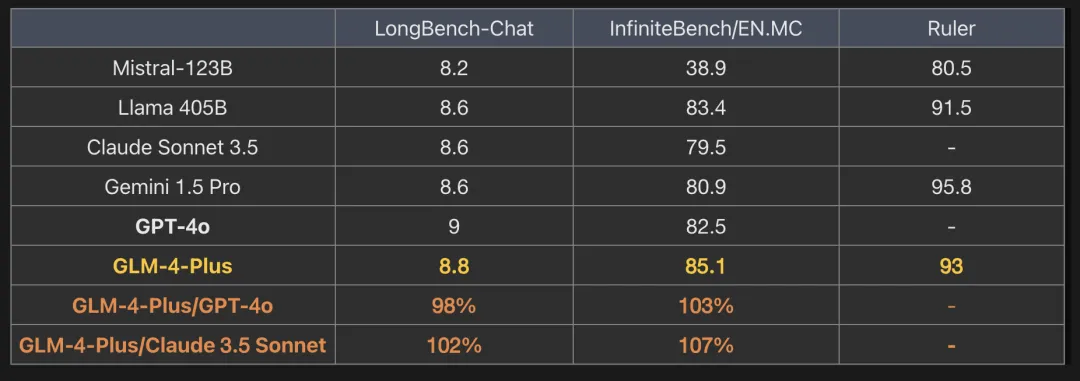The image size is (1080, 381).
Task: Select the GLM-4-Plus/GPT-4o ratio row label
Action: coord(173,305)
